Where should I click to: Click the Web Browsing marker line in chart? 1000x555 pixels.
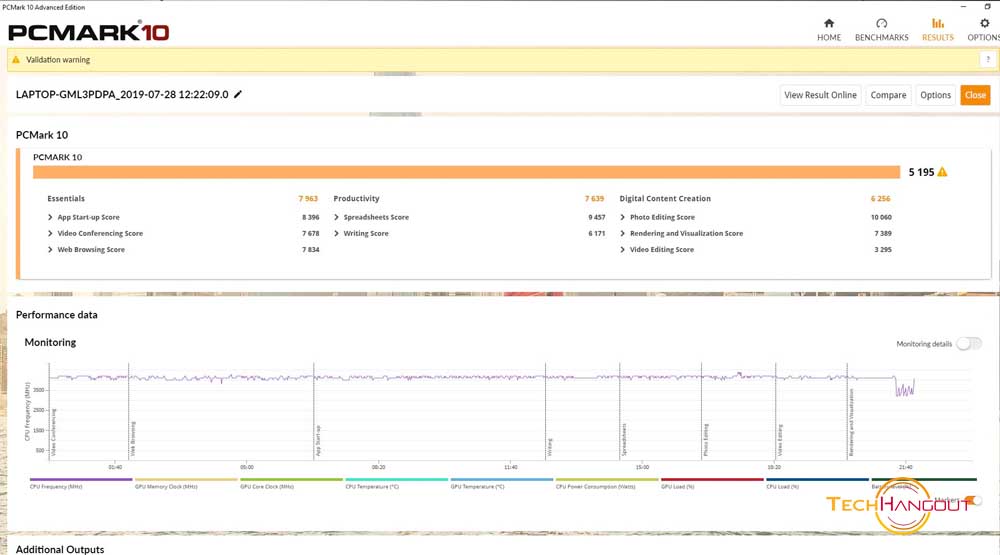tap(129, 411)
